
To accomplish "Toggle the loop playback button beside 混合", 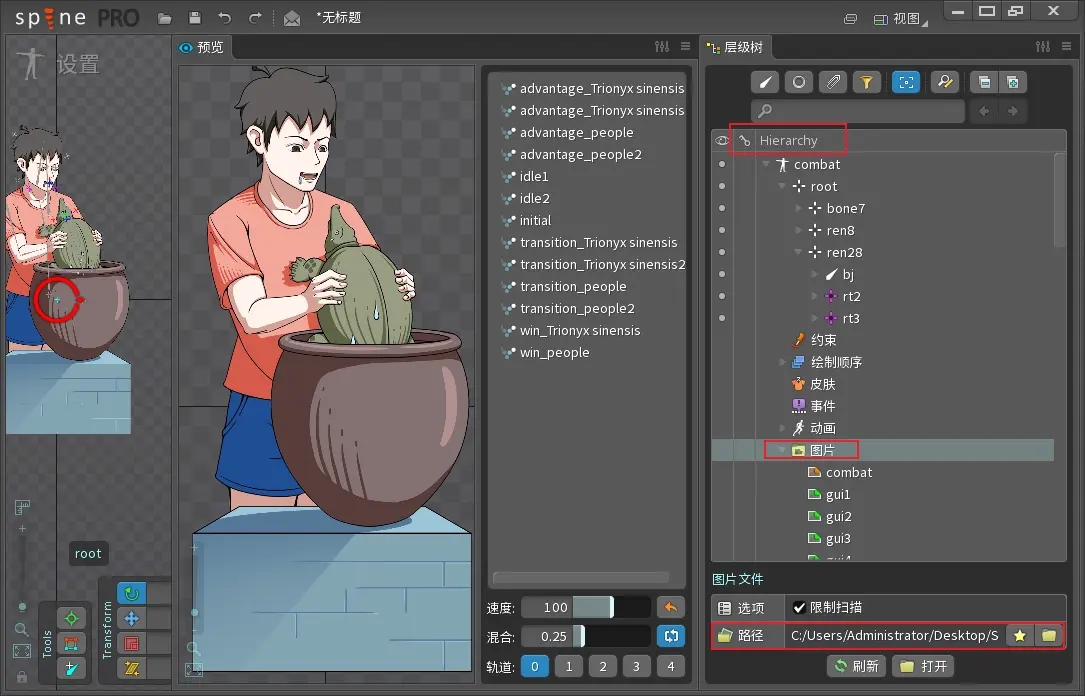I will tap(671, 636).
